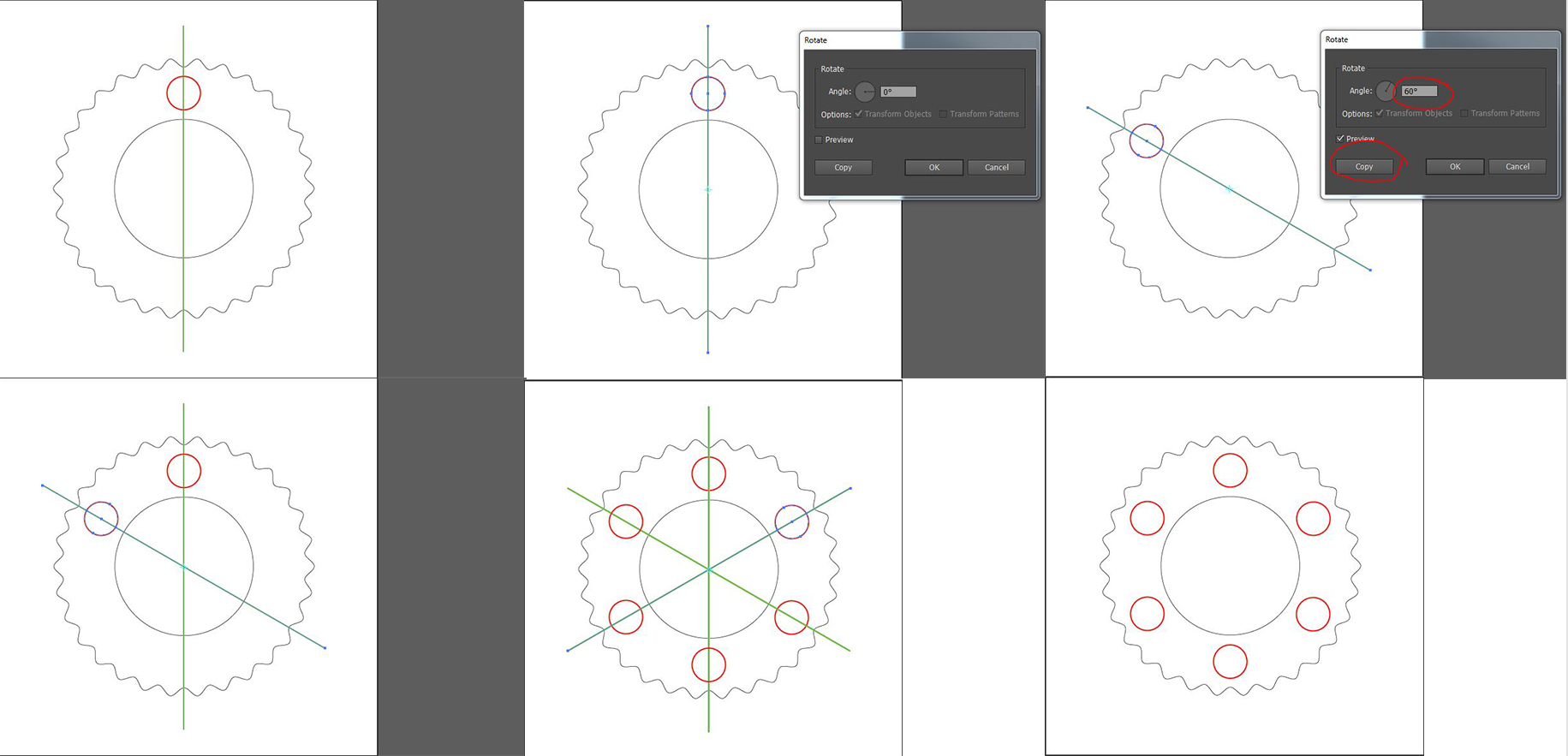Click the Angle field showing 60°
Screen dimensions: 1568x756
tap(1419, 91)
